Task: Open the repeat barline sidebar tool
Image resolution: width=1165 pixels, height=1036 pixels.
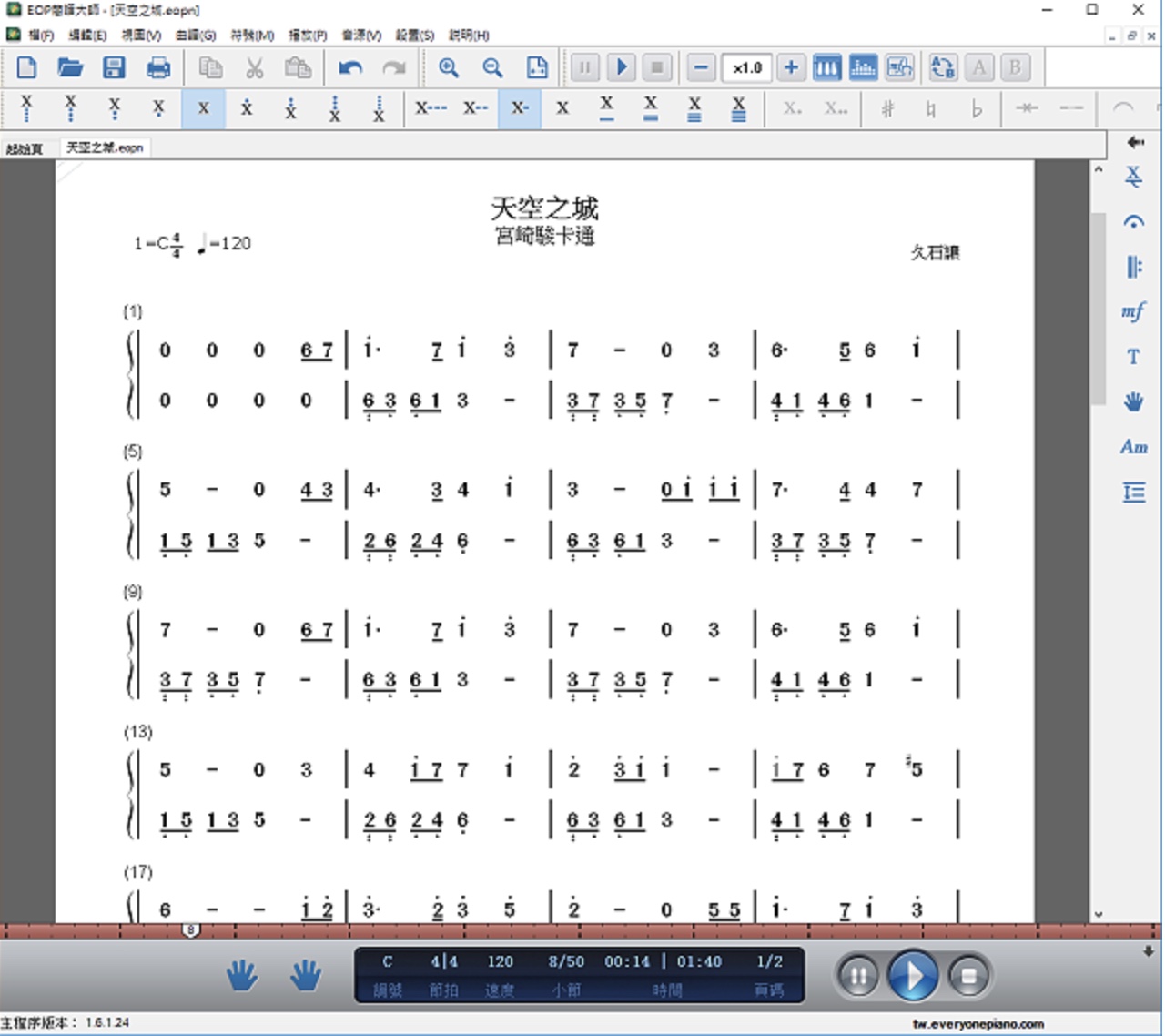Action: pos(1133,267)
